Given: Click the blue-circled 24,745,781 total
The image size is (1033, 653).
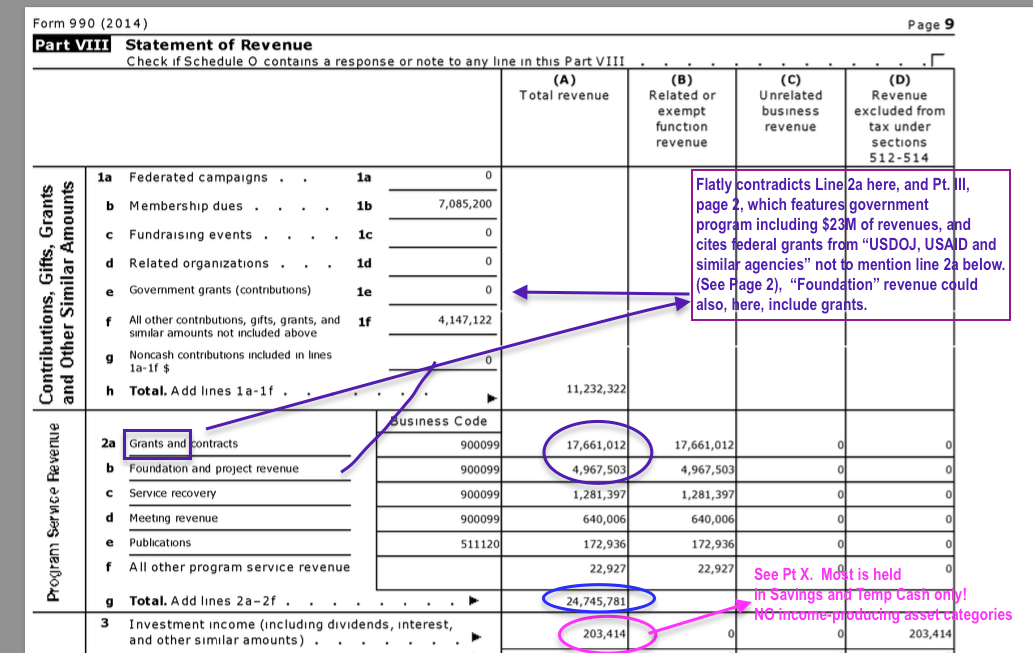Looking at the screenshot, I should pos(598,599).
